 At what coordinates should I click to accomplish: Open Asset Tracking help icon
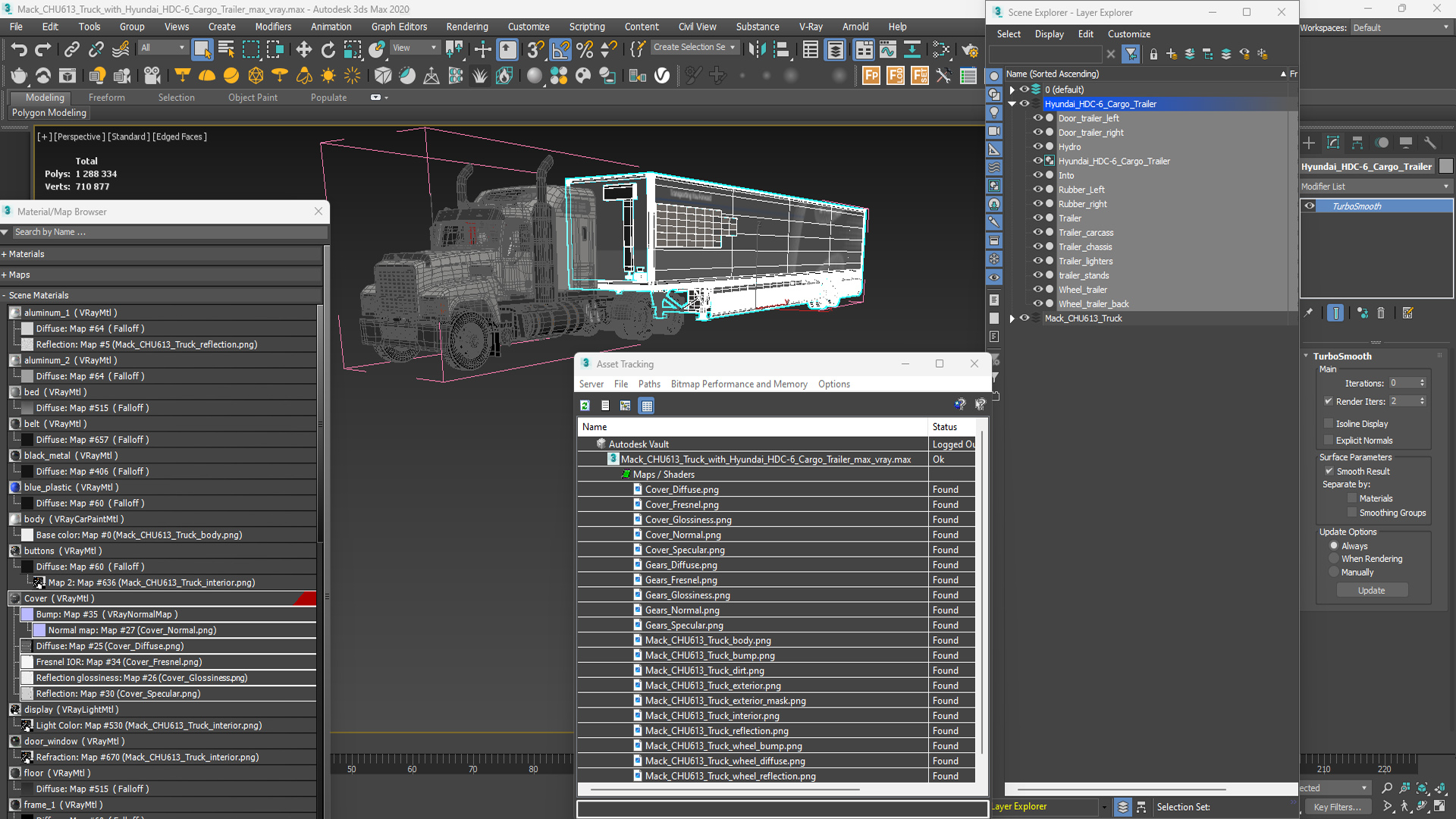[x=960, y=405]
